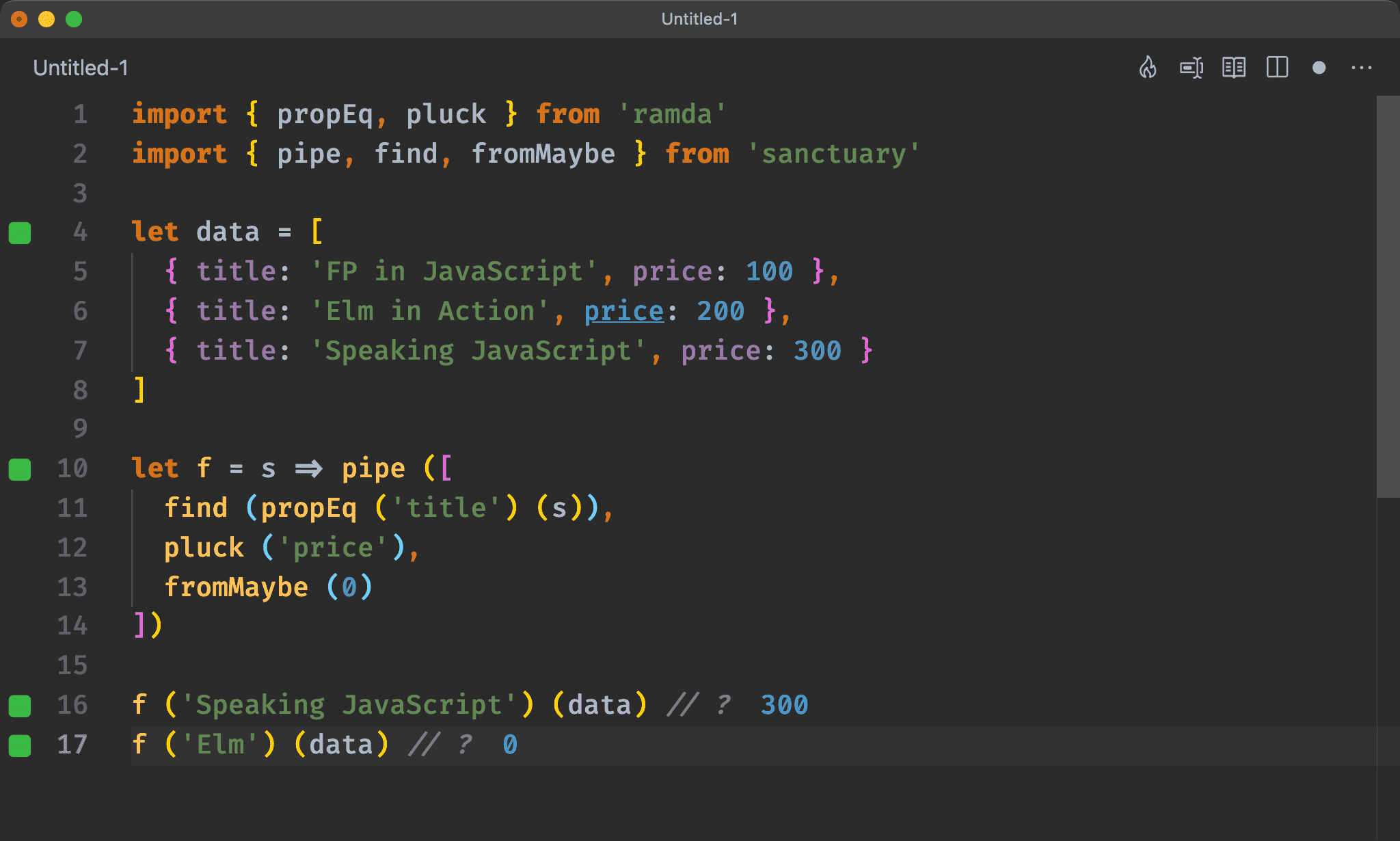Click the close window button
Image resolution: width=1400 pixels, height=841 pixels.
click(x=19, y=19)
